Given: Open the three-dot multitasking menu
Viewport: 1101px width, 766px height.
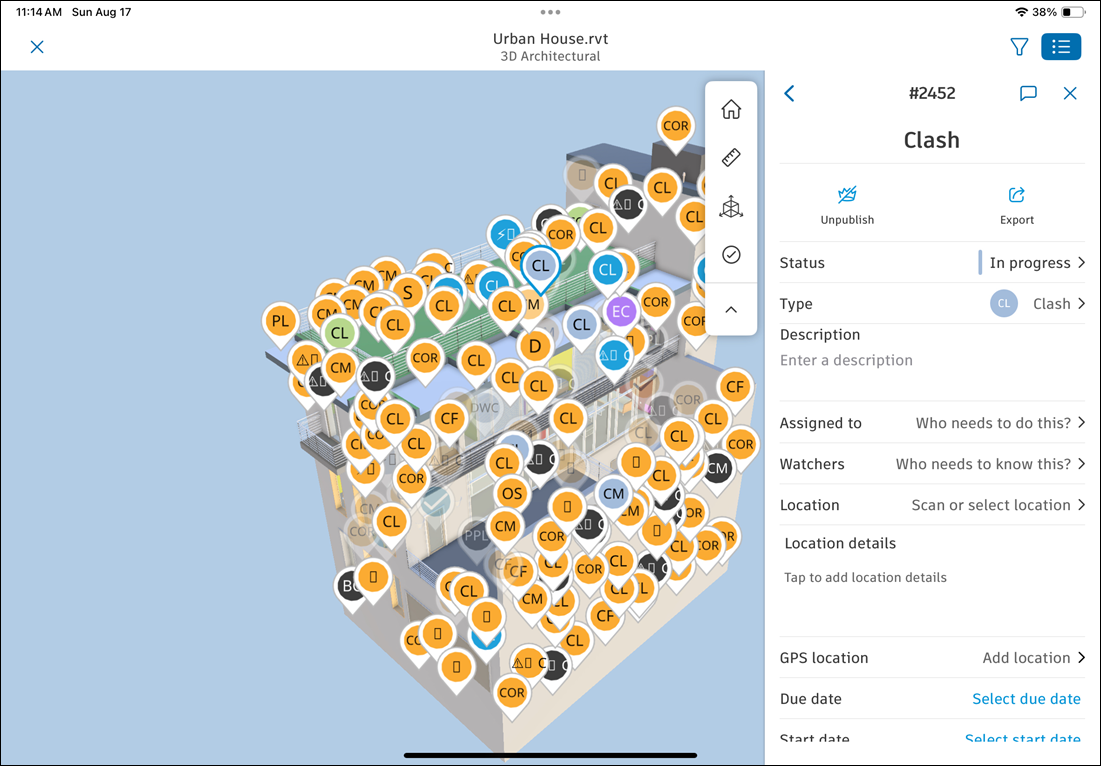Looking at the screenshot, I should pos(550,12).
